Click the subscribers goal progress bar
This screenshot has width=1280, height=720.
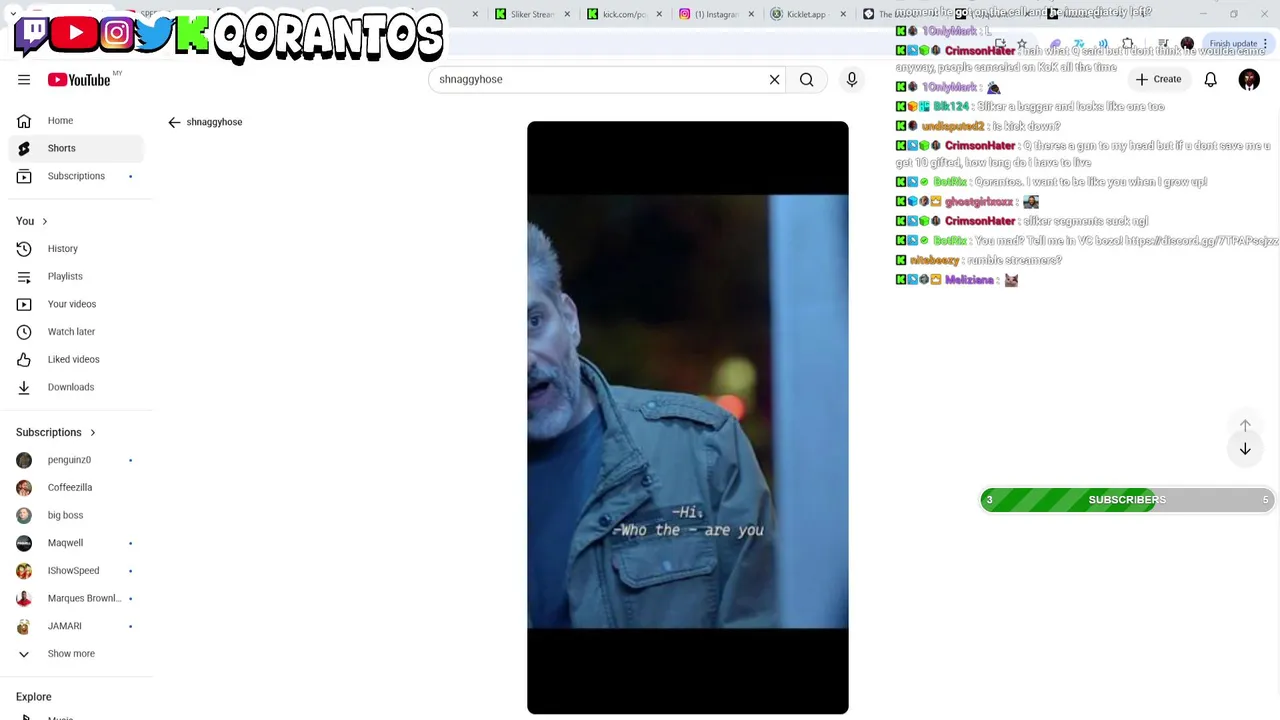tap(1127, 500)
